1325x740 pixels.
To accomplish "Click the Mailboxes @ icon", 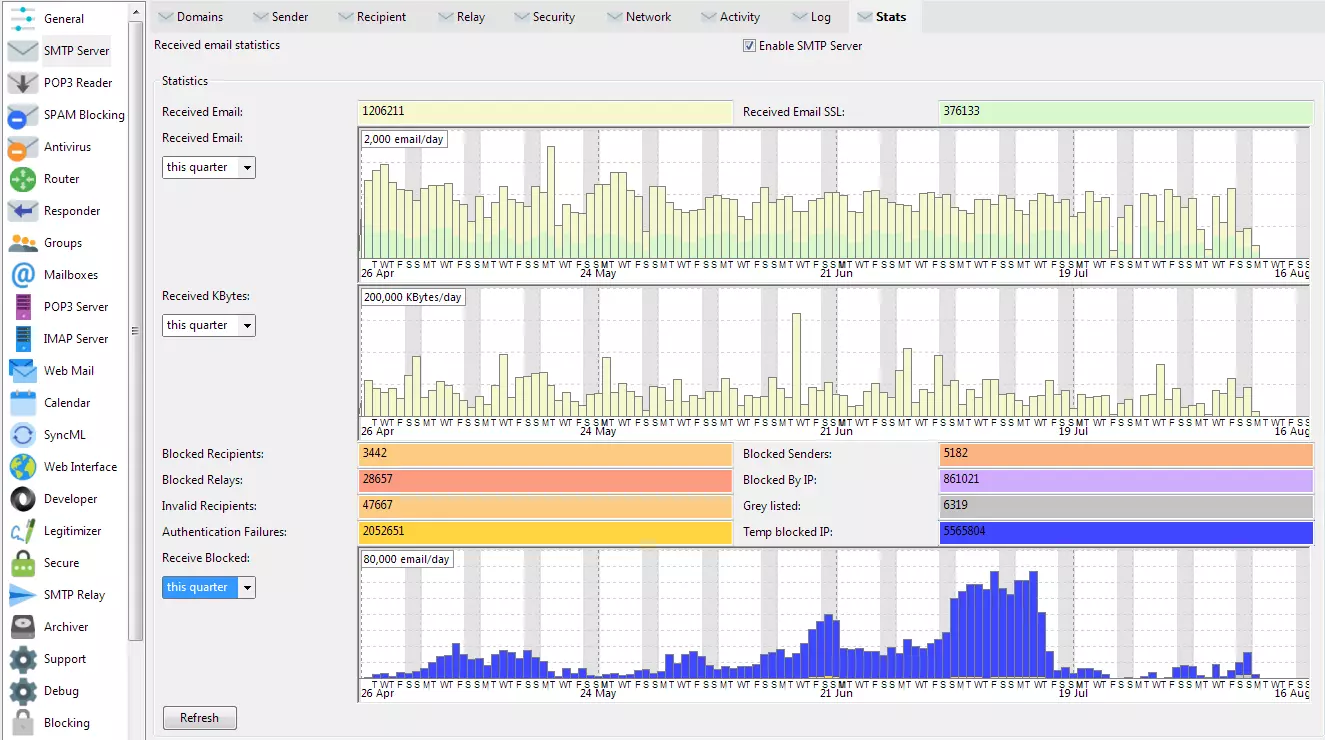I will (22, 275).
